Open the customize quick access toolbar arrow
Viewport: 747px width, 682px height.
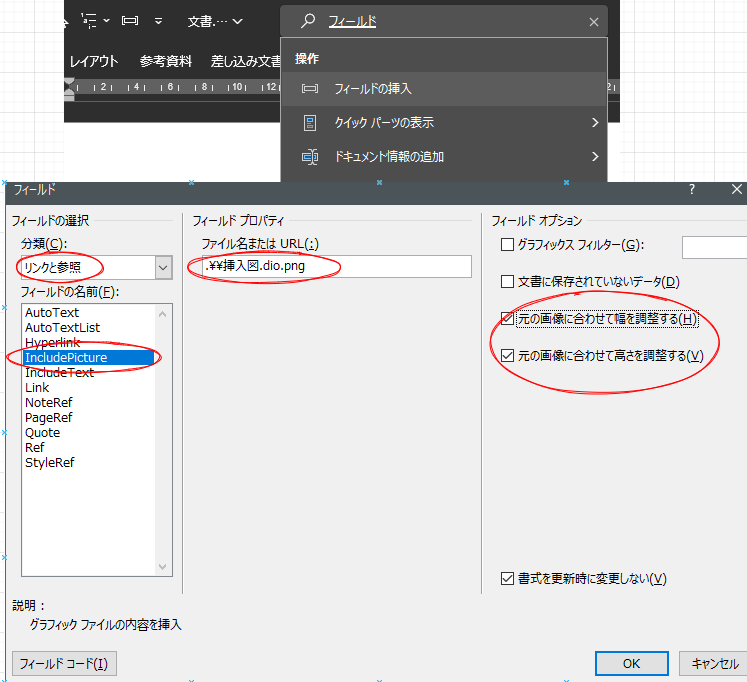click(159, 21)
